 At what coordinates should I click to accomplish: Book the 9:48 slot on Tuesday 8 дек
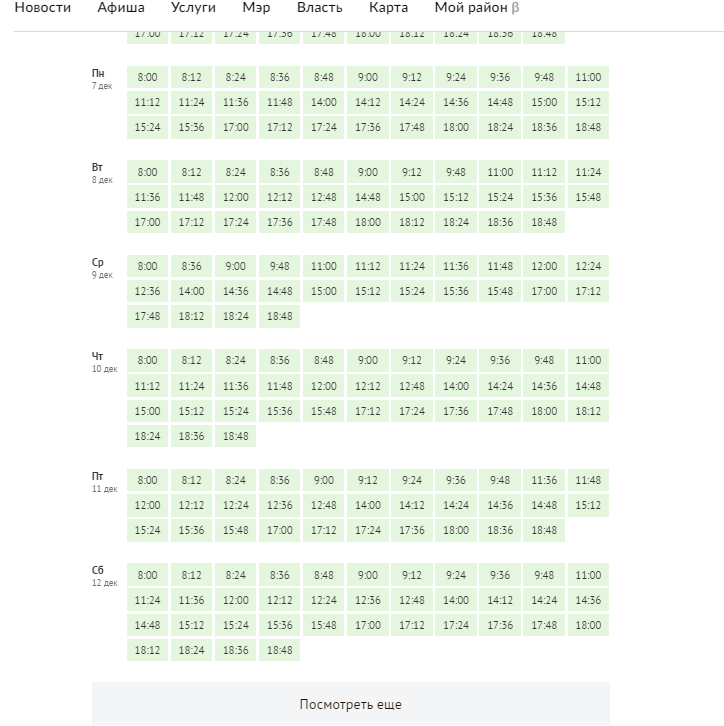[x=456, y=172]
